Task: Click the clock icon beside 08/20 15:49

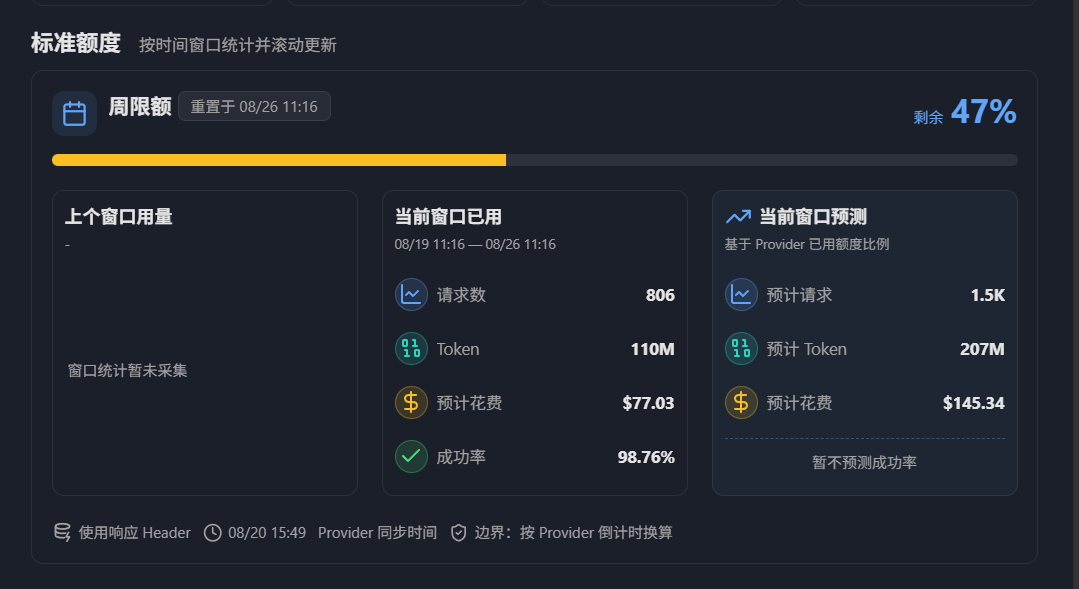Action: (213, 533)
